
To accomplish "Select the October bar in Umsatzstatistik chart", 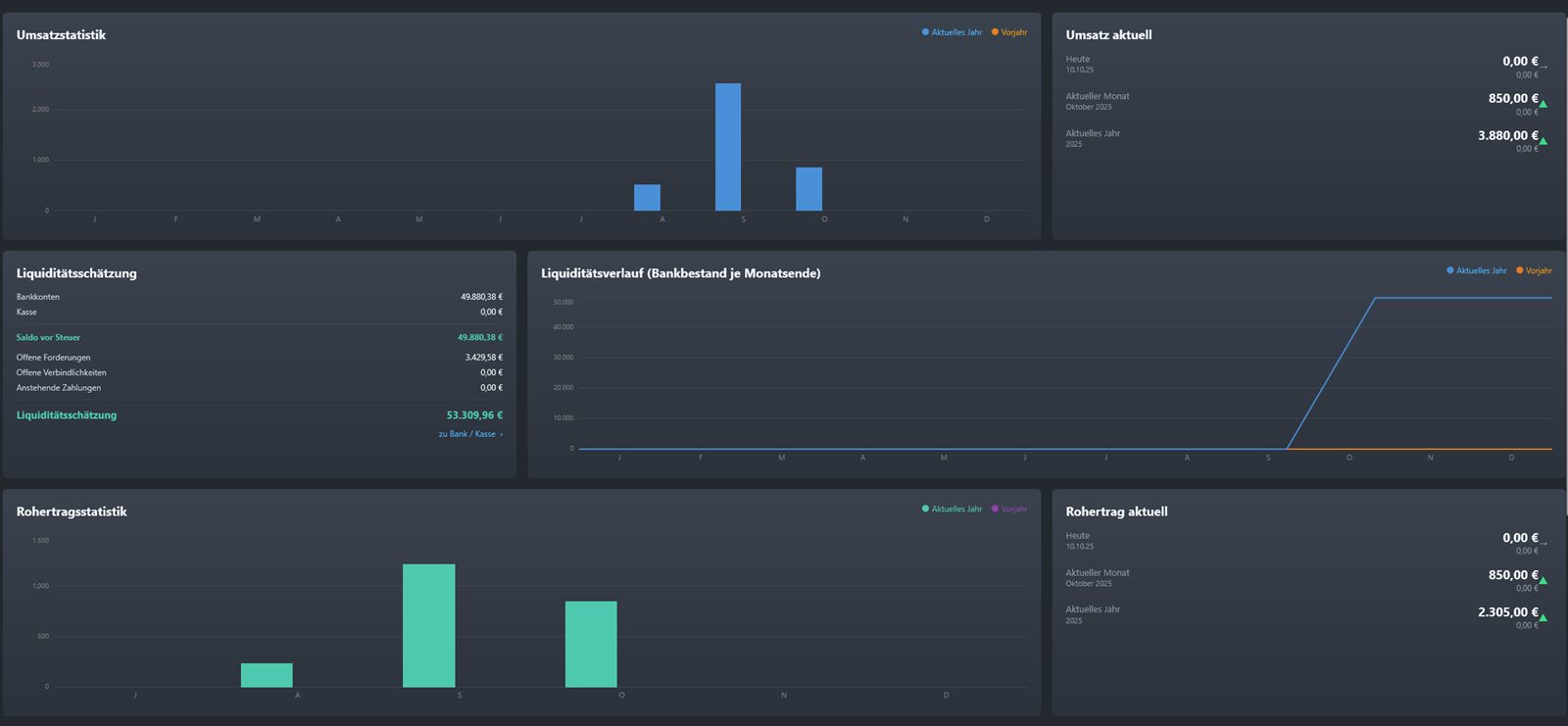I will point(808,189).
